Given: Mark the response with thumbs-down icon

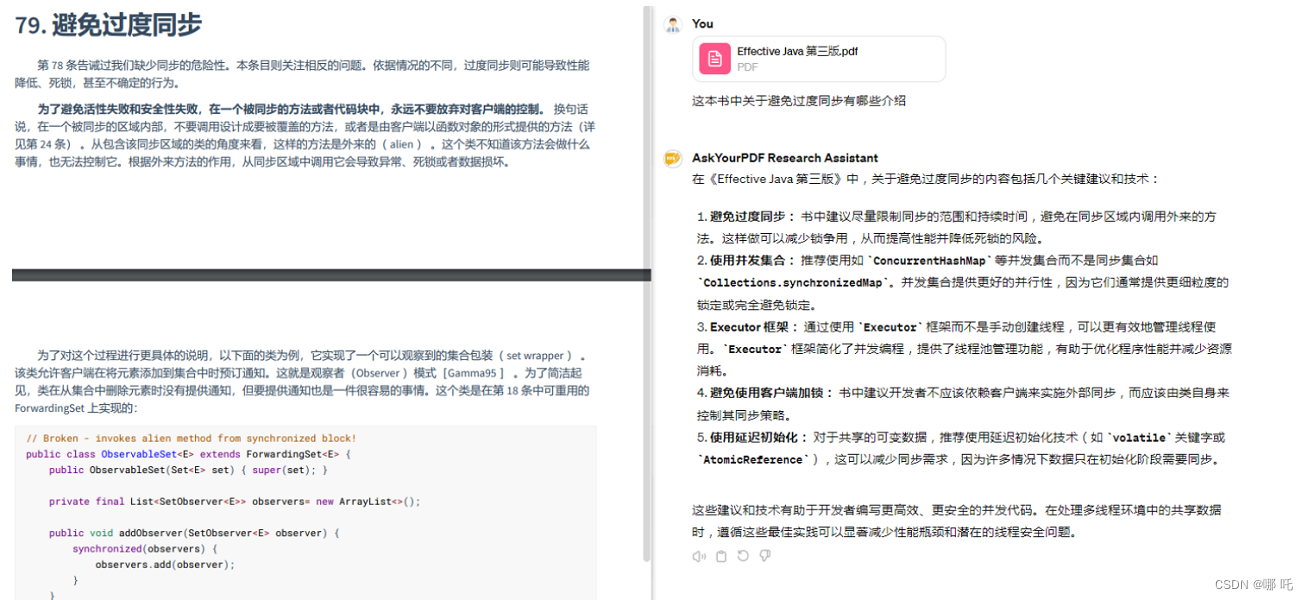Looking at the screenshot, I should coord(764,556).
